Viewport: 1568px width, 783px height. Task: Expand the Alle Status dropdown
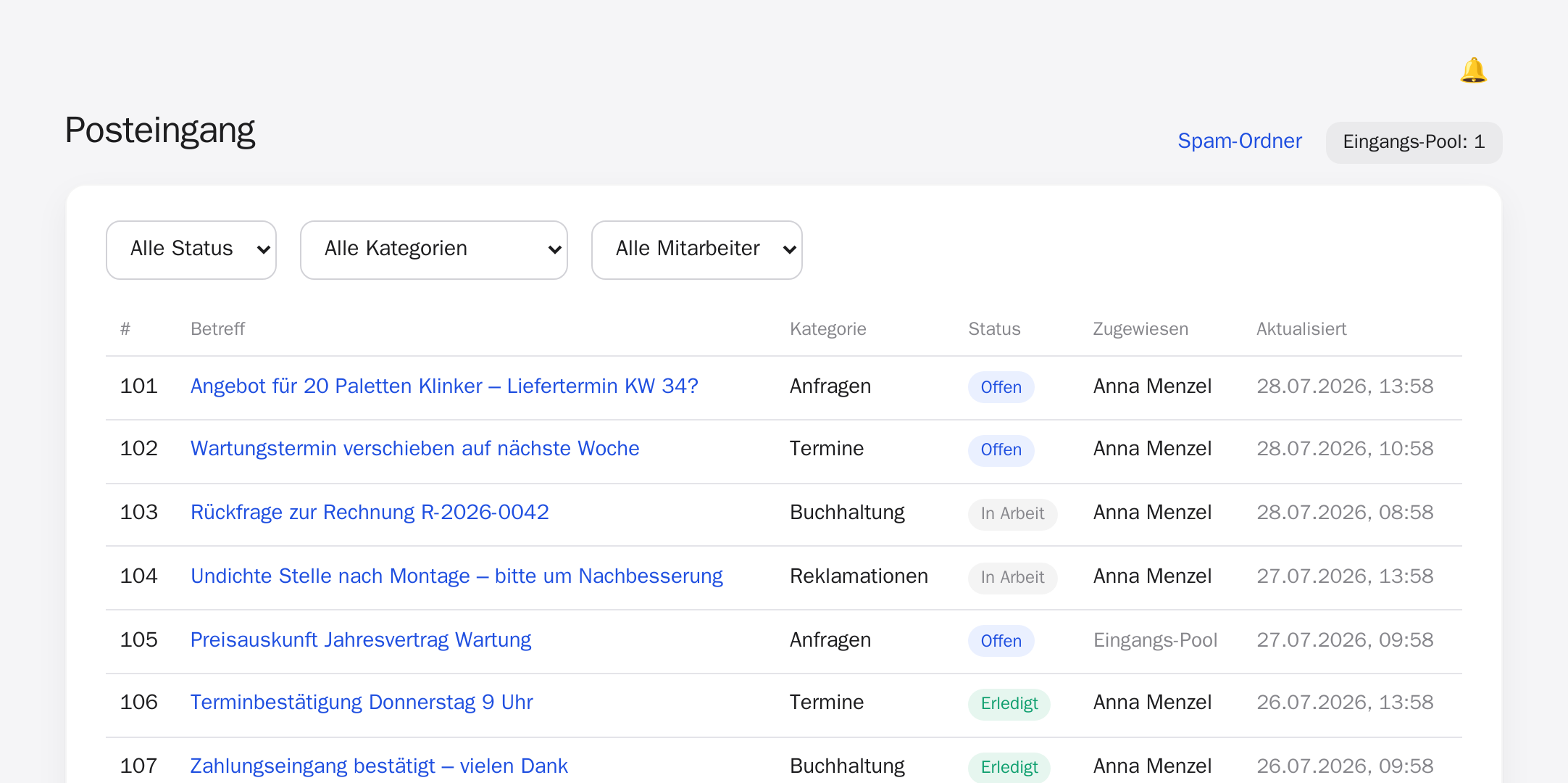(x=191, y=249)
